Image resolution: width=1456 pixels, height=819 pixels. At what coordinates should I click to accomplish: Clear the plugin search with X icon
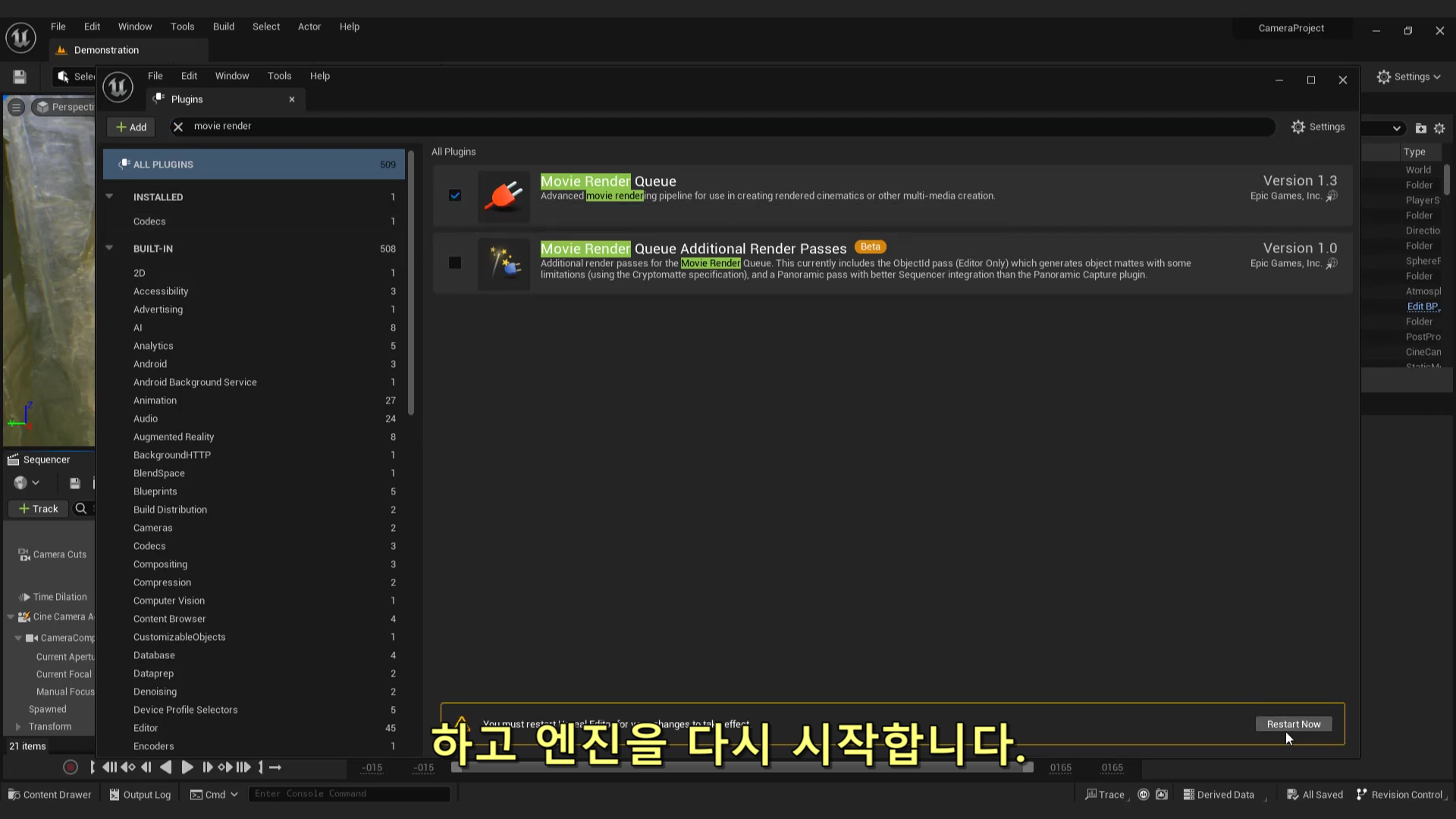pyautogui.click(x=178, y=127)
